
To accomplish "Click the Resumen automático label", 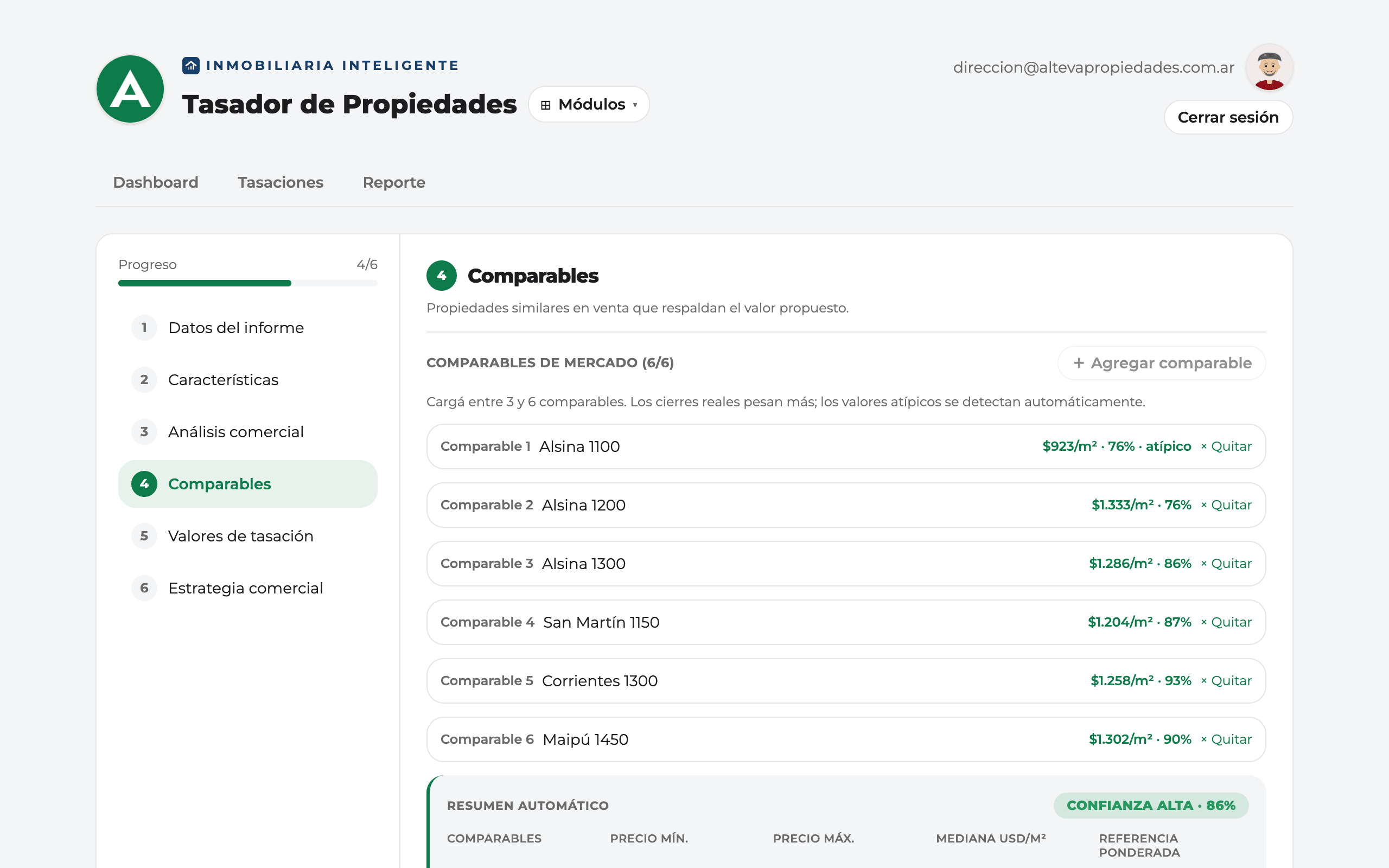I will [527, 806].
